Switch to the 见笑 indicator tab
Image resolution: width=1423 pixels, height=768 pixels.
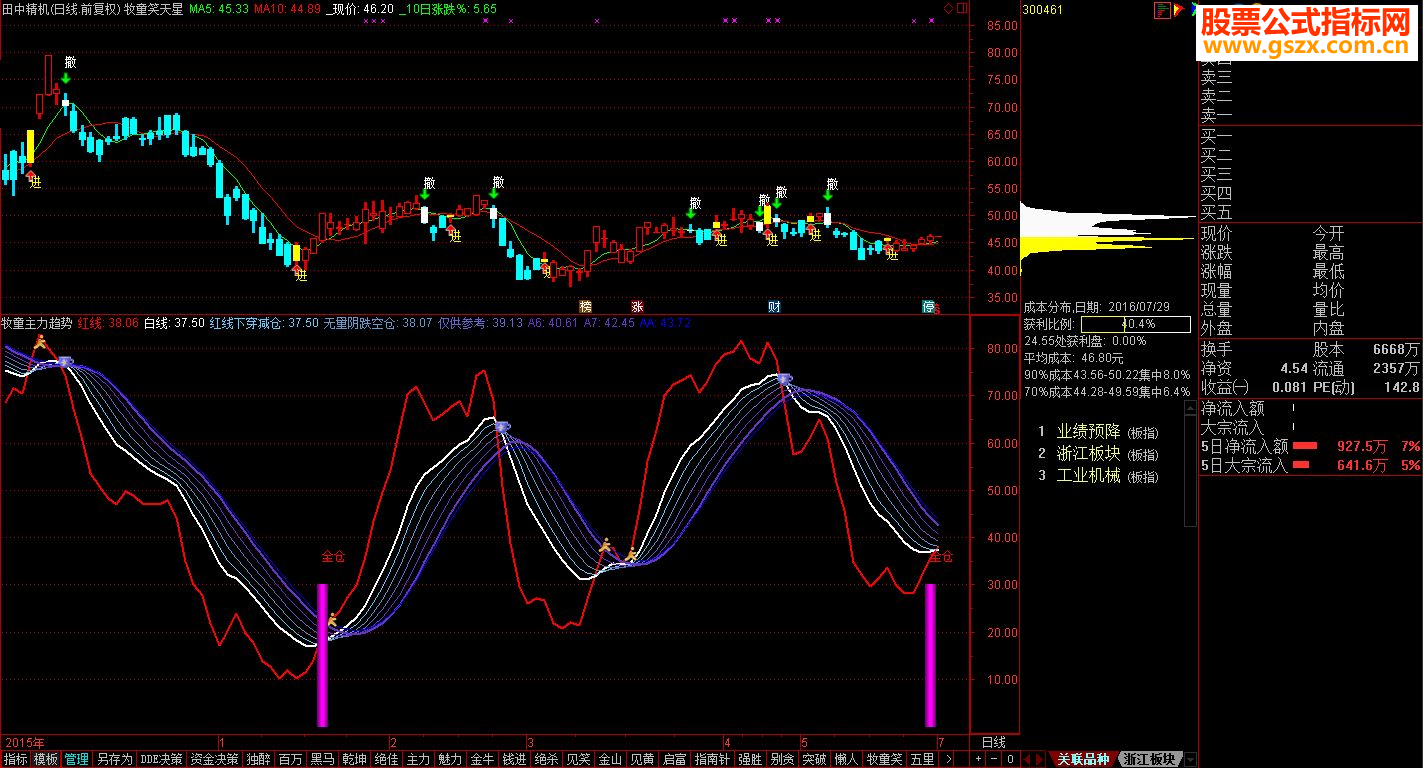(x=578, y=760)
